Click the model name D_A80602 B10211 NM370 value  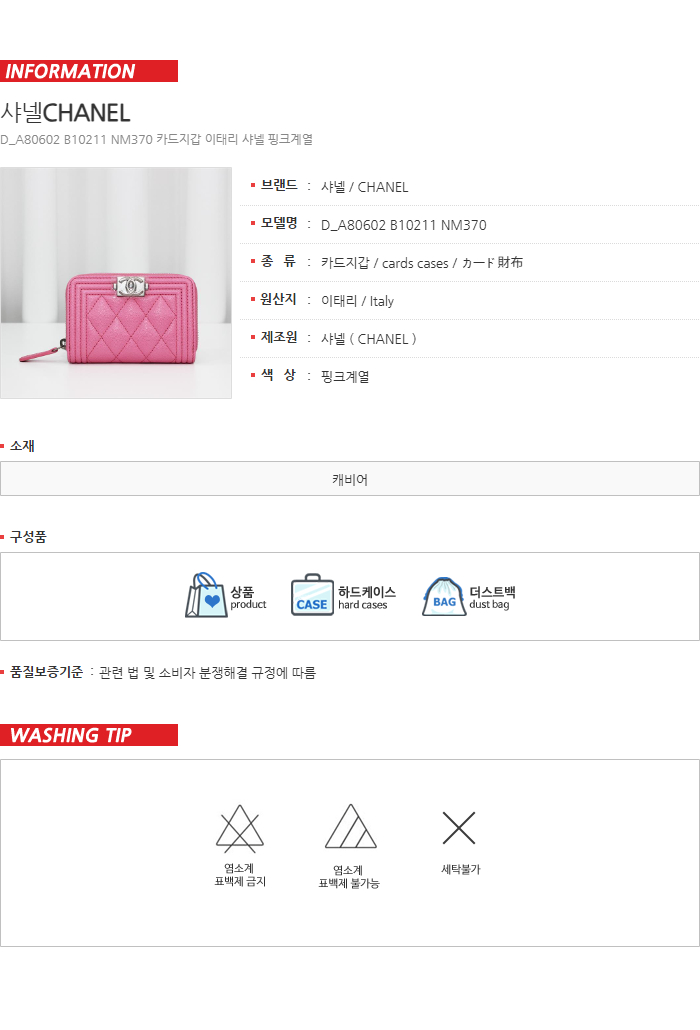pos(403,225)
